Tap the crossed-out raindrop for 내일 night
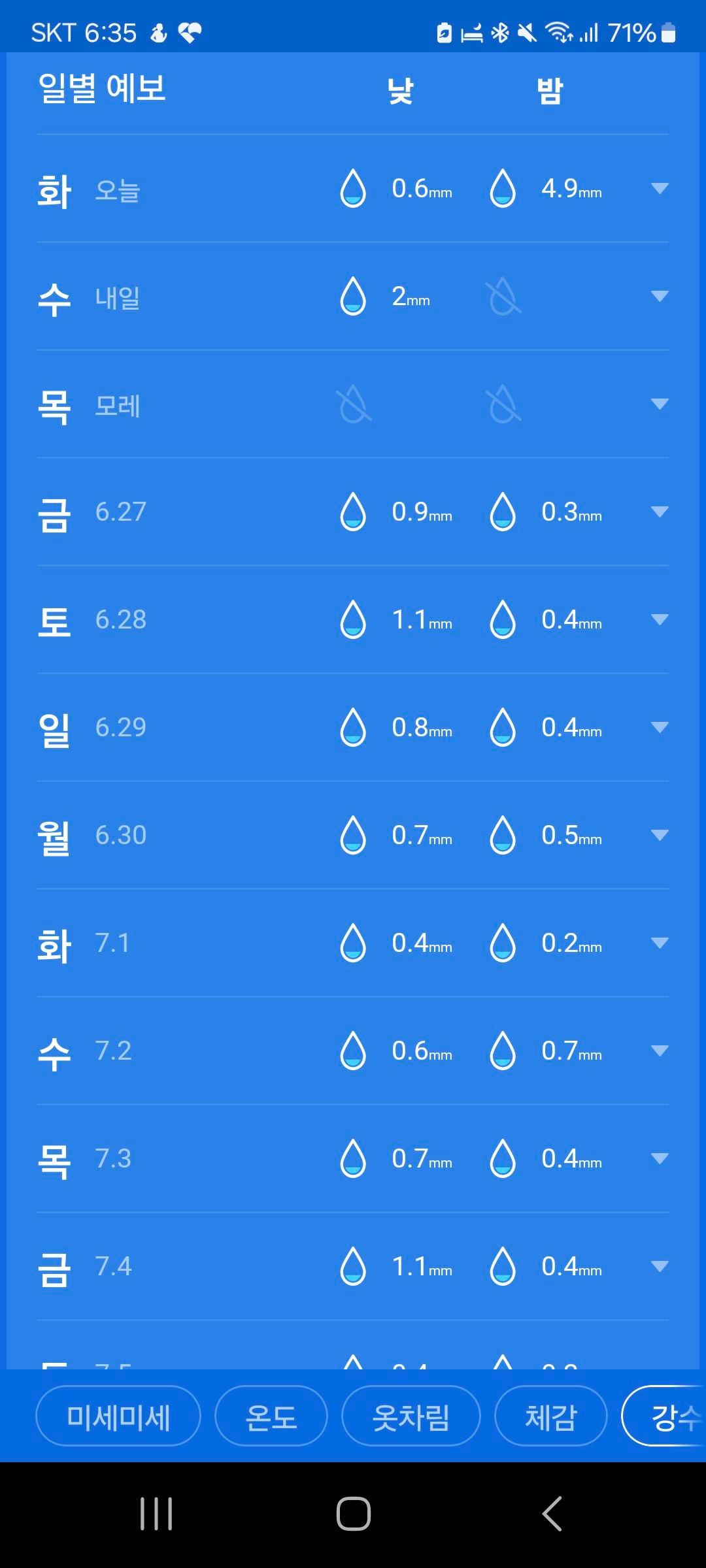The width and height of the screenshot is (706, 1568). click(503, 296)
